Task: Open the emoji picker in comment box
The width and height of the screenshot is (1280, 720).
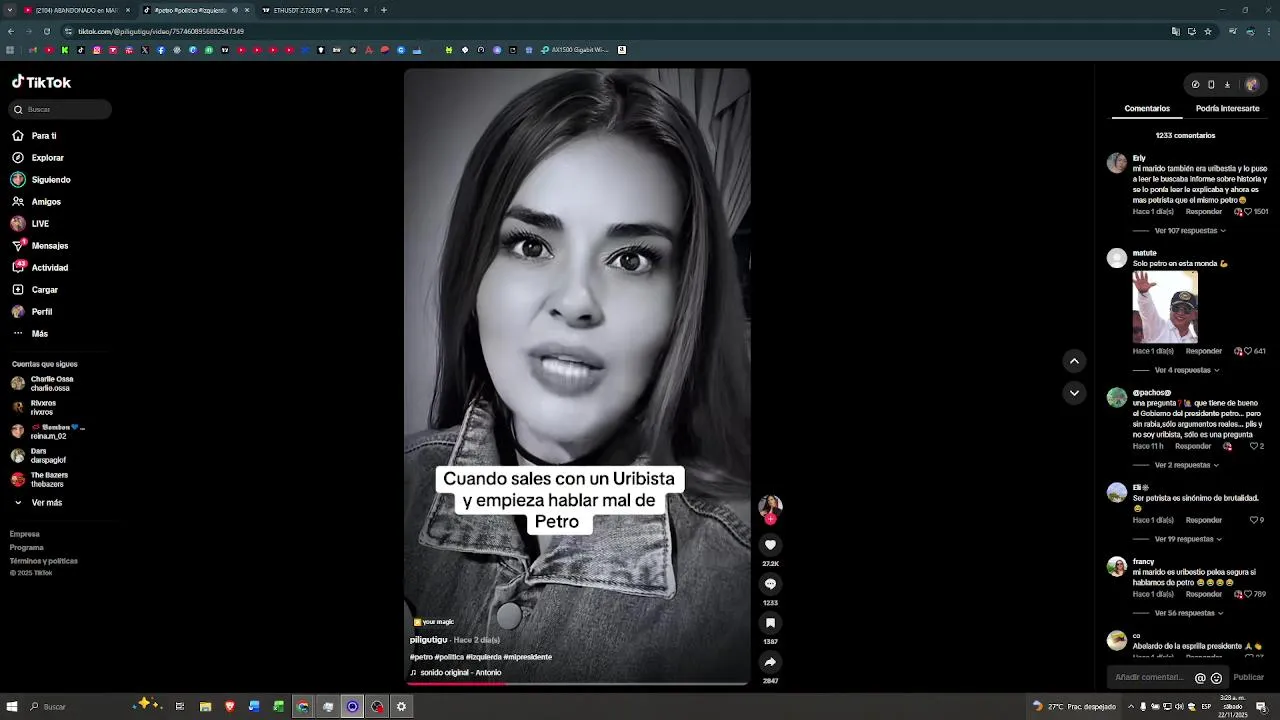Action: [1216, 678]
